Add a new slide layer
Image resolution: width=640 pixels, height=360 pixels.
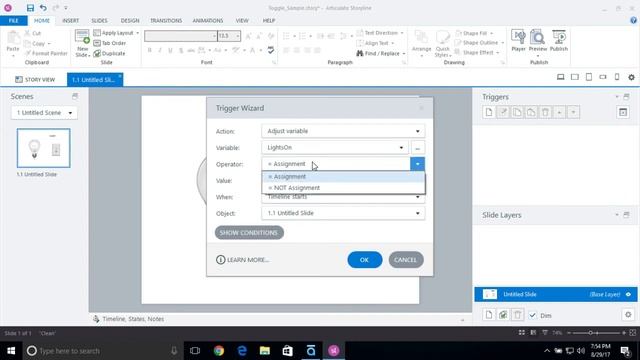click(x=489, y=315)
